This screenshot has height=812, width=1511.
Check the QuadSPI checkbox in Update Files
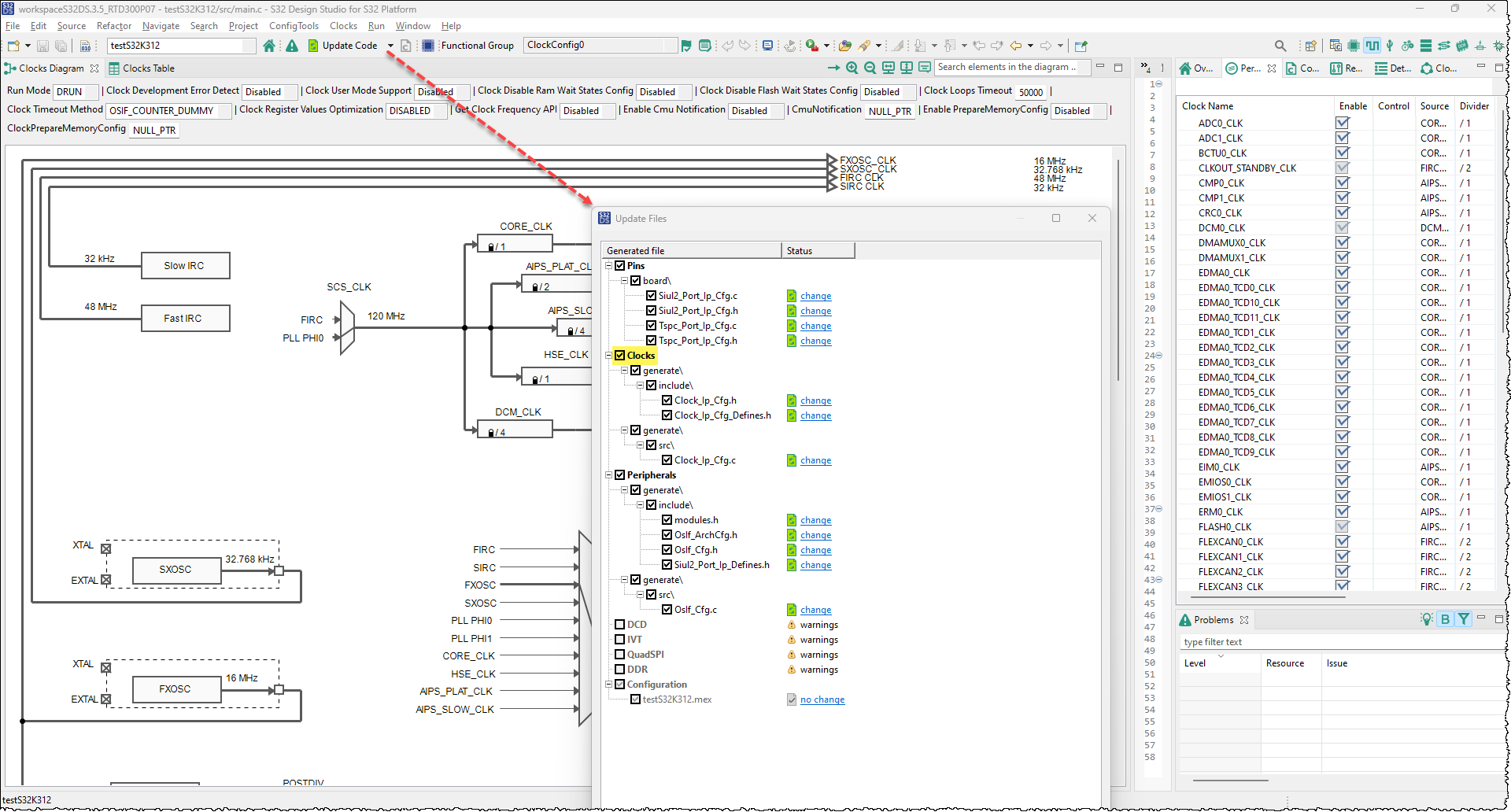click(620, 655)
